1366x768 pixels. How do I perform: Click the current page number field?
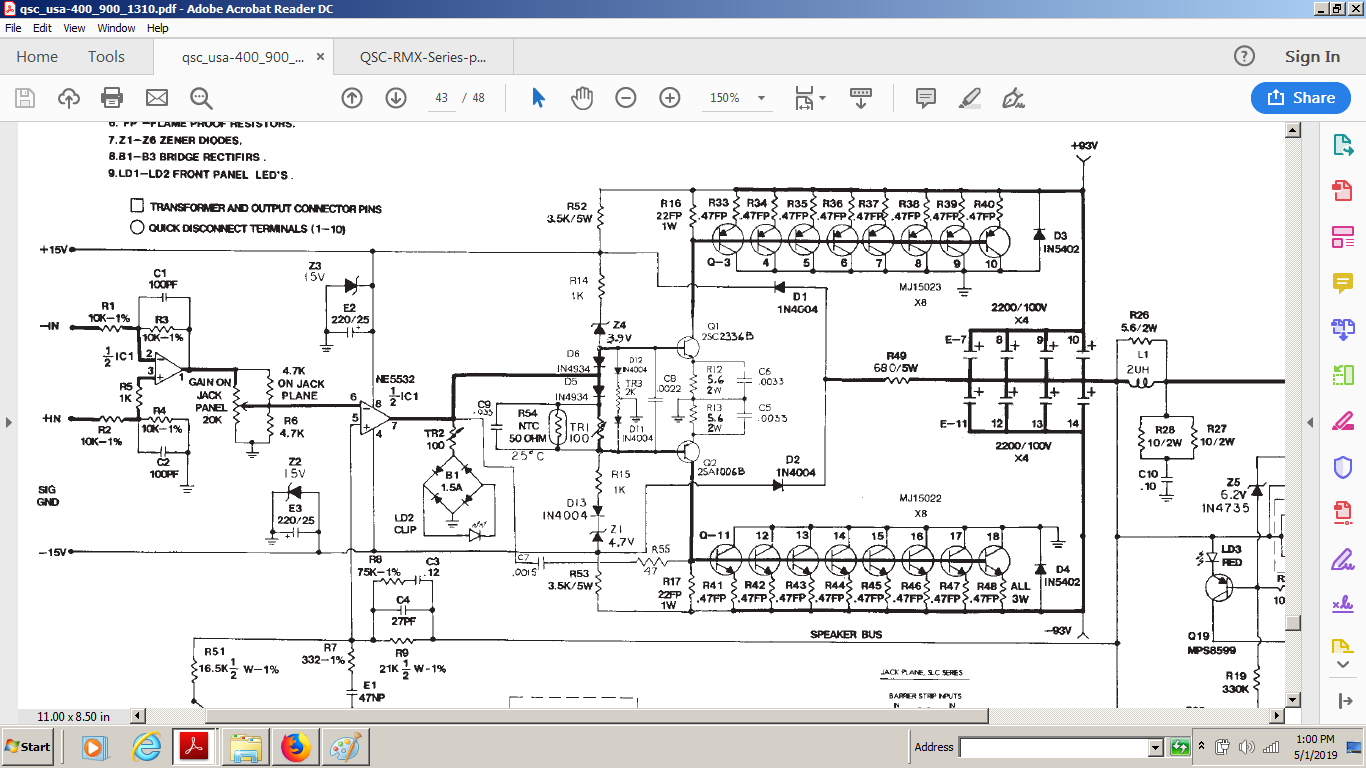pyautogui.click(x=441, y=98)
